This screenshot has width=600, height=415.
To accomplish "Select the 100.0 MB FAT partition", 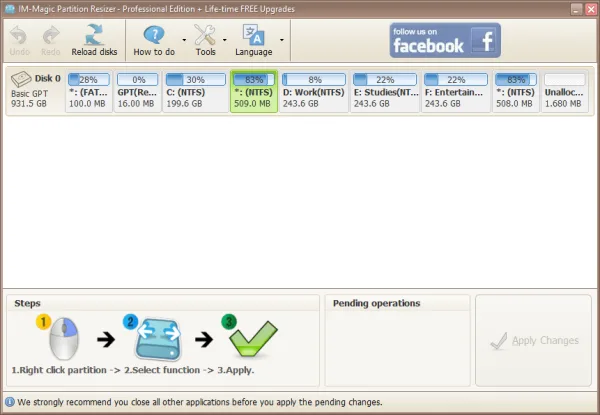I will (89, 91).
